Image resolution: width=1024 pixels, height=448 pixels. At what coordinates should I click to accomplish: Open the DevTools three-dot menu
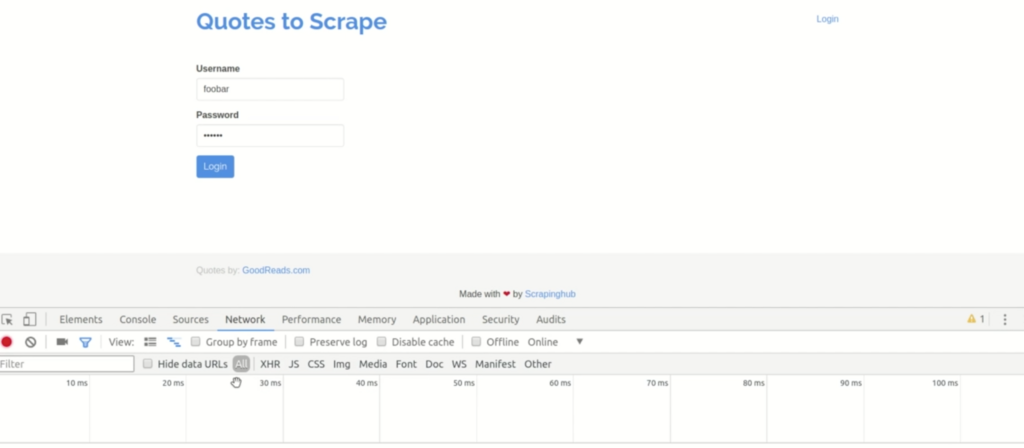[1005, 319]
